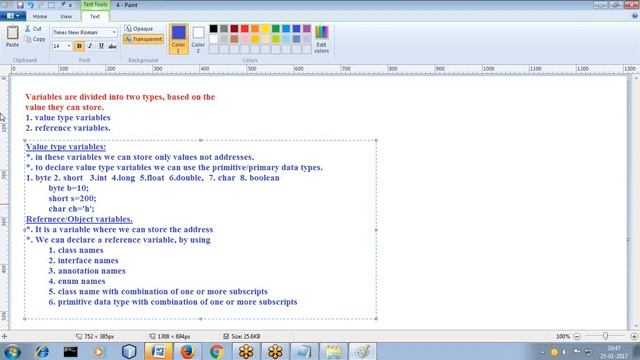Viewport: 640px width, 360px height.
Task: Click the Paint help question mark icon
Action: tap(635, 16)
